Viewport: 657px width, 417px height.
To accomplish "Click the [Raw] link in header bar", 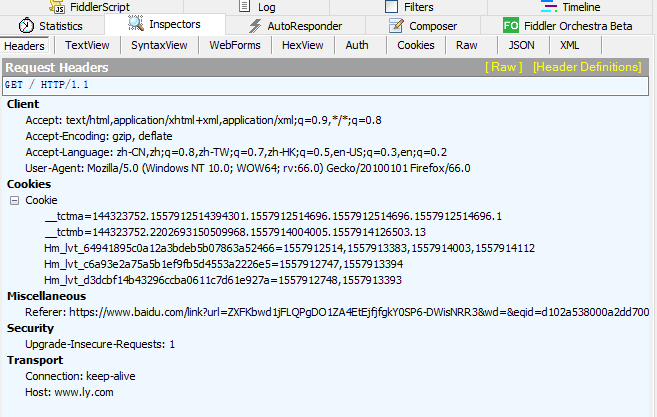I will pyautogui.click(x=504, y=67).
